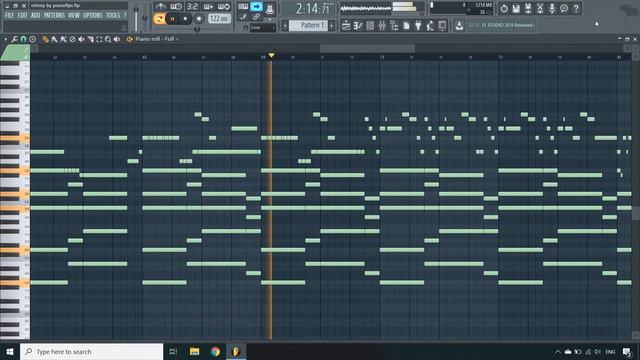This screenshot has width=640, height=360.
Task: Click the Type here to search box
Action: pos(91,351)
